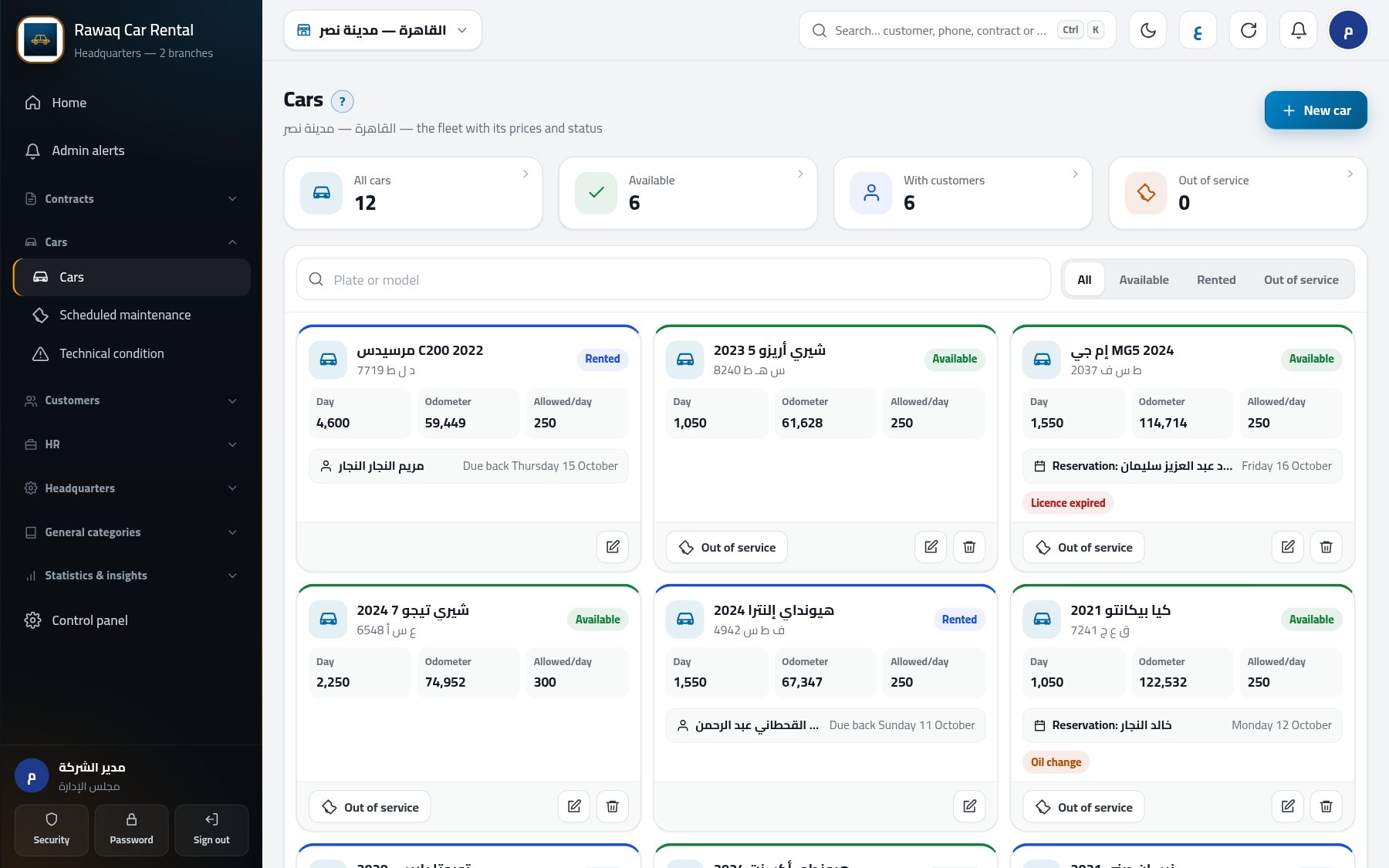Image resolution: width=1389 pixels, height=868 pixels.
Task: Open Scheduled maintenance in the sidebar
Action: tap(131, 315)
